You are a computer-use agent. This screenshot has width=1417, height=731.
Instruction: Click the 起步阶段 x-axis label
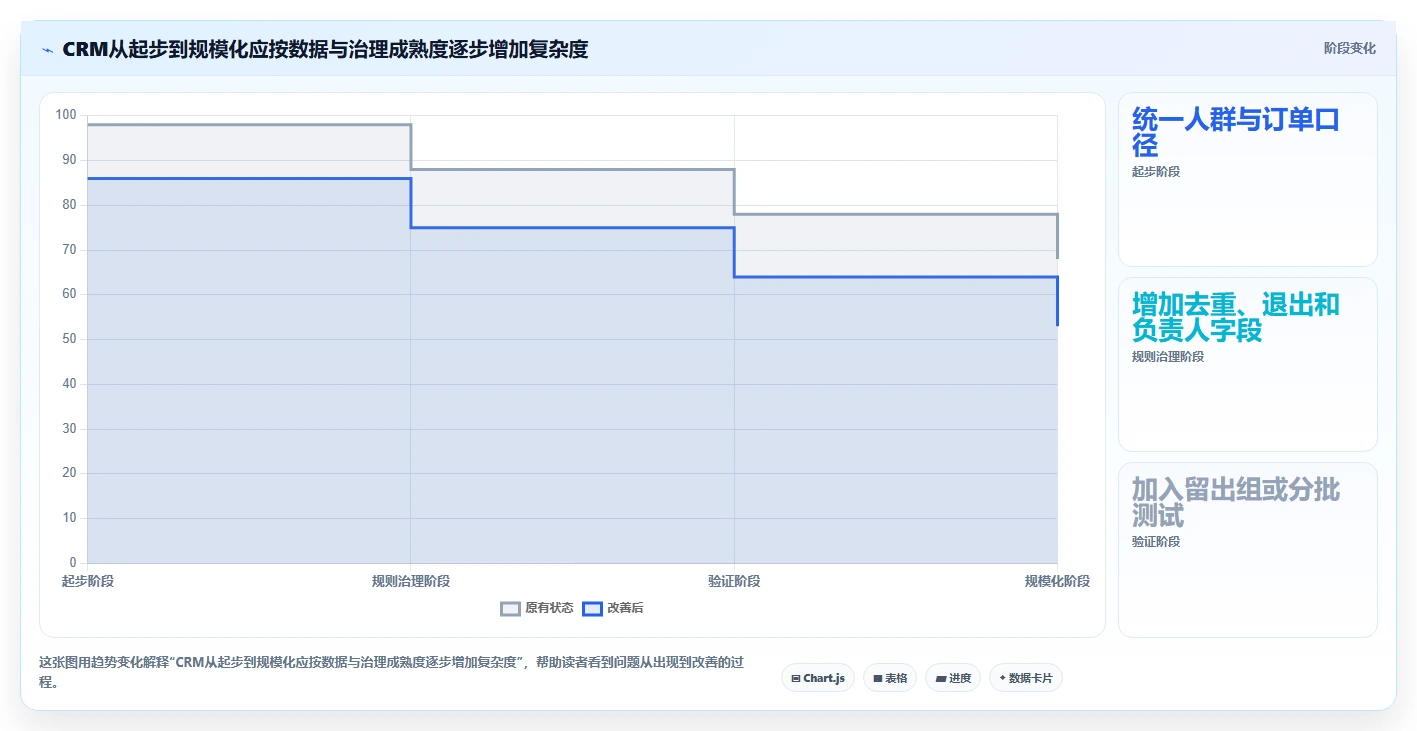(88, 581)
